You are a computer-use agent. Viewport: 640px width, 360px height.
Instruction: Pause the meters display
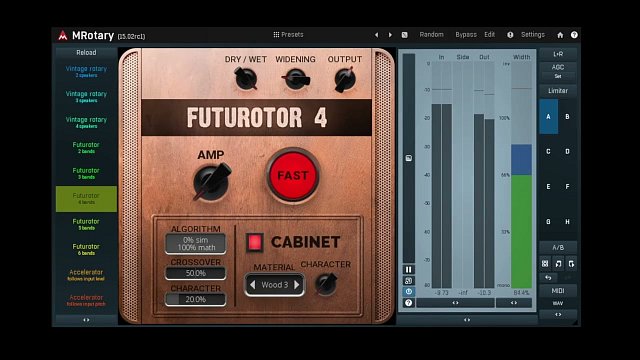[x=409, y=269]
